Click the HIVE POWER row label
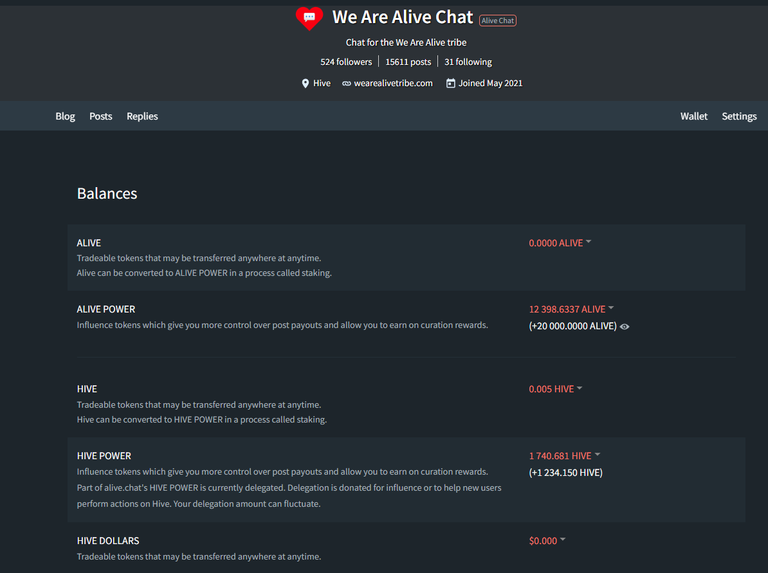 click(x=104, y=456)
